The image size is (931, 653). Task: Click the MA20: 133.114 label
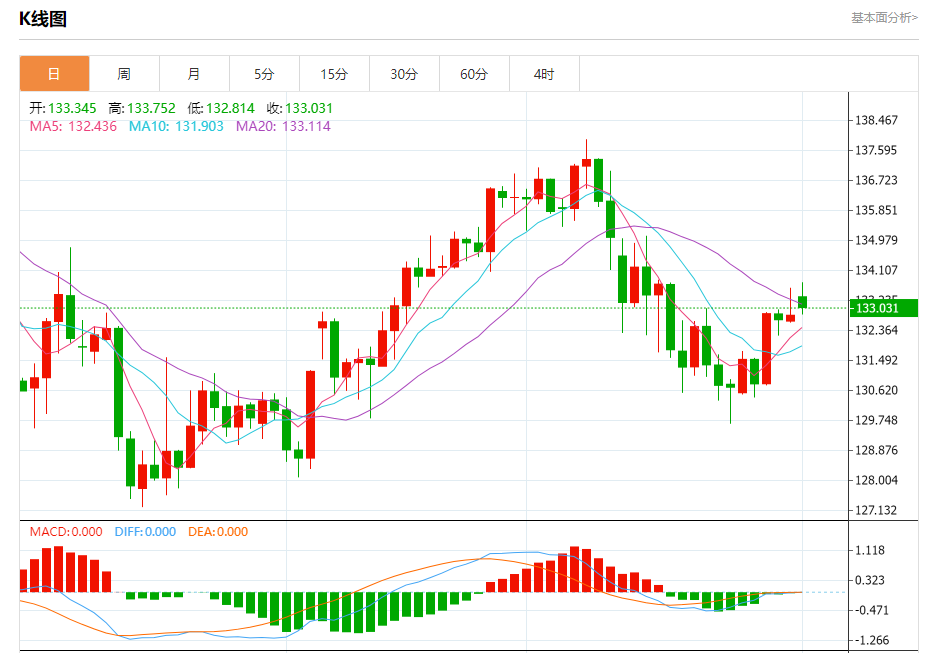pyautogui.click(x=283, y=126)
